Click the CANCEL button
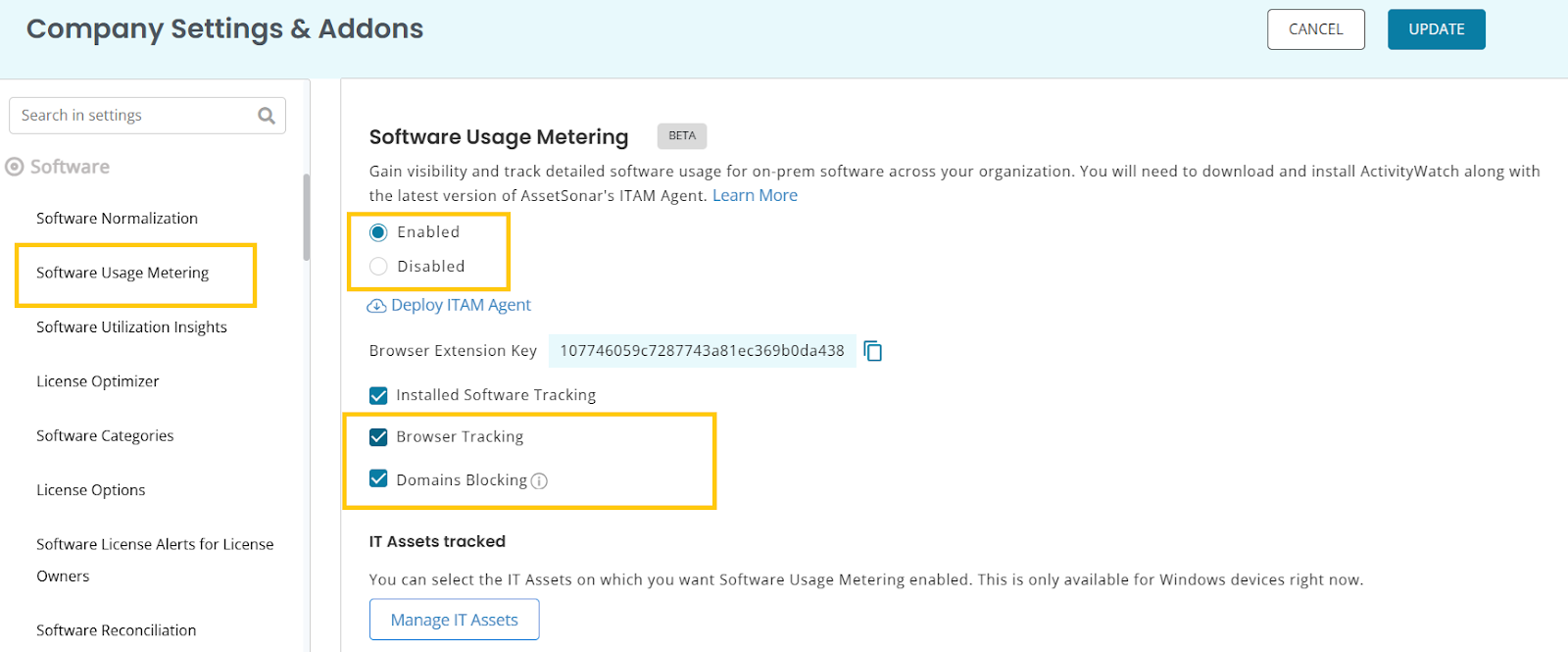Screen dimensions: 1568x652 pyautogui.click(x=1315, y=29)
